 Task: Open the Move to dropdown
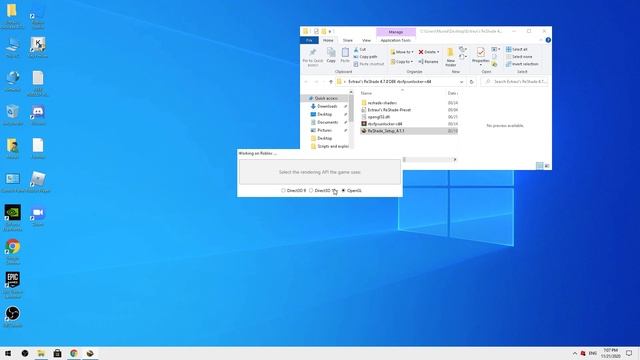[402, 52]
